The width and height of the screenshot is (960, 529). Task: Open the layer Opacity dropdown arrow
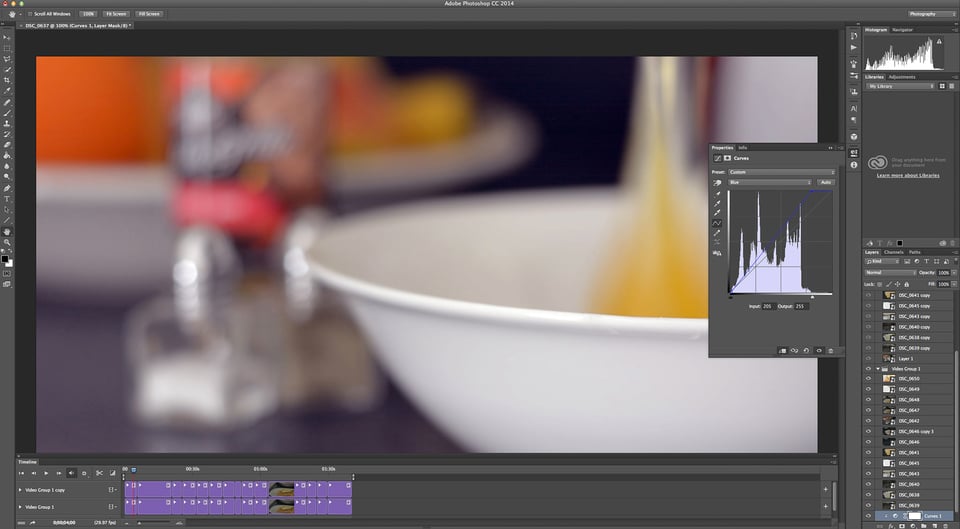[954, 272]
